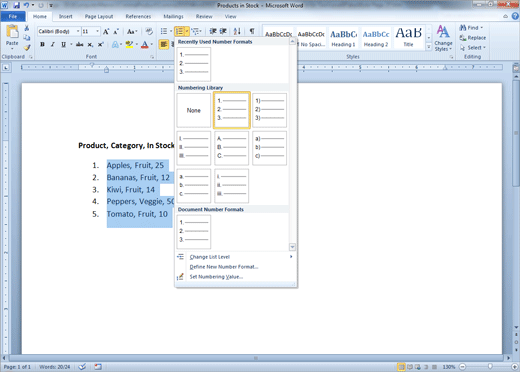Click the 130% zoom level
This screenshot has height=372, width=520.
tap(449, 367)
